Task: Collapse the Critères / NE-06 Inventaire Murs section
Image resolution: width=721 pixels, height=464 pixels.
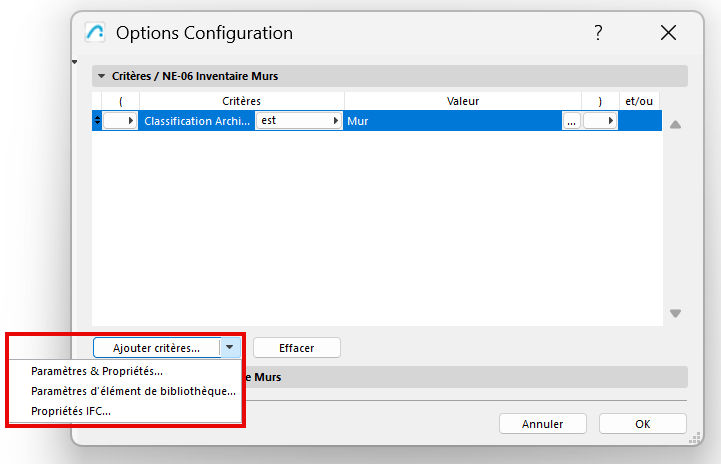Action: (101, 76)
